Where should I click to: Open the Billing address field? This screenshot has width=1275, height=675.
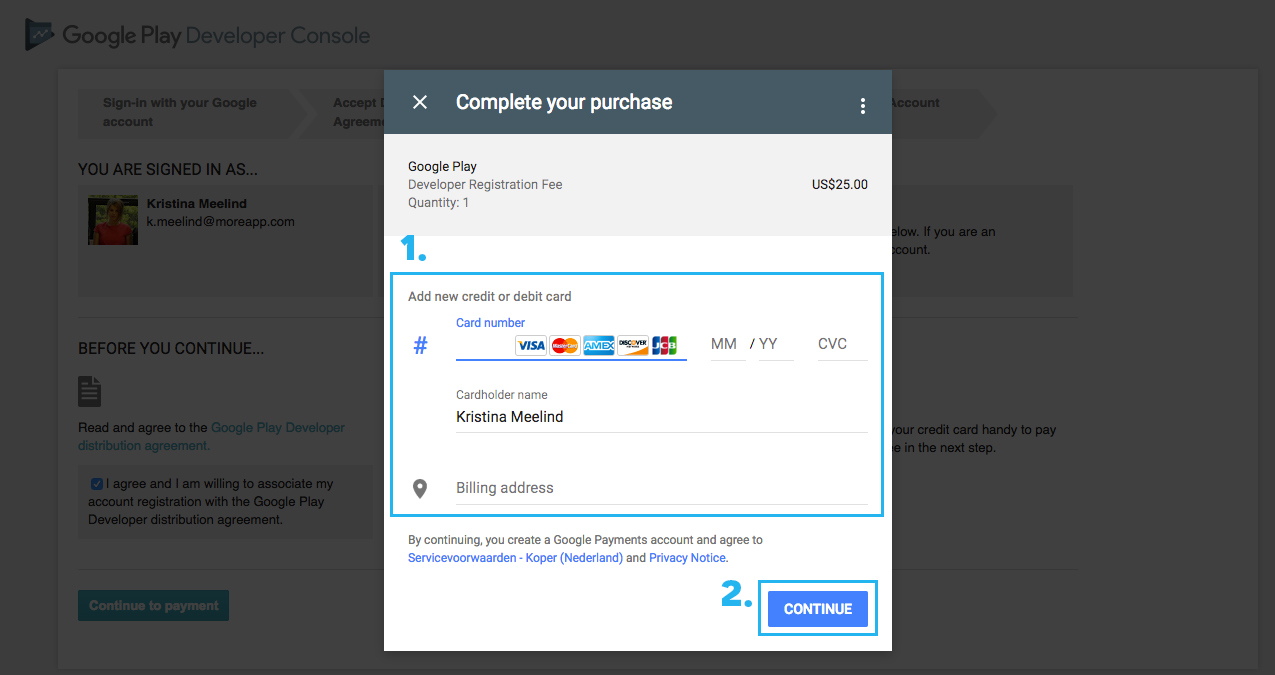coord(661,488)
